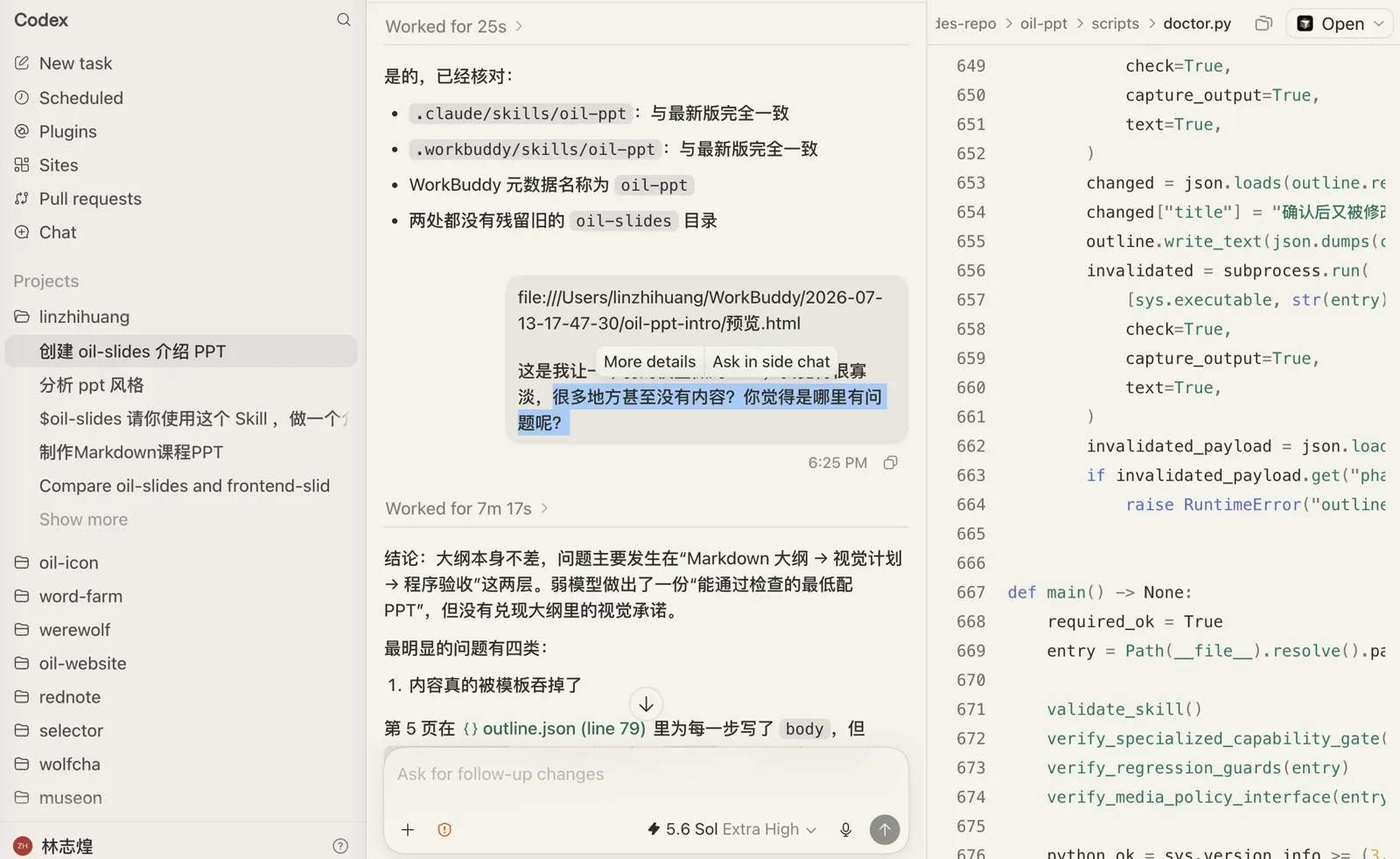Open Pull requests in sidebar

[x=90, y=199]
